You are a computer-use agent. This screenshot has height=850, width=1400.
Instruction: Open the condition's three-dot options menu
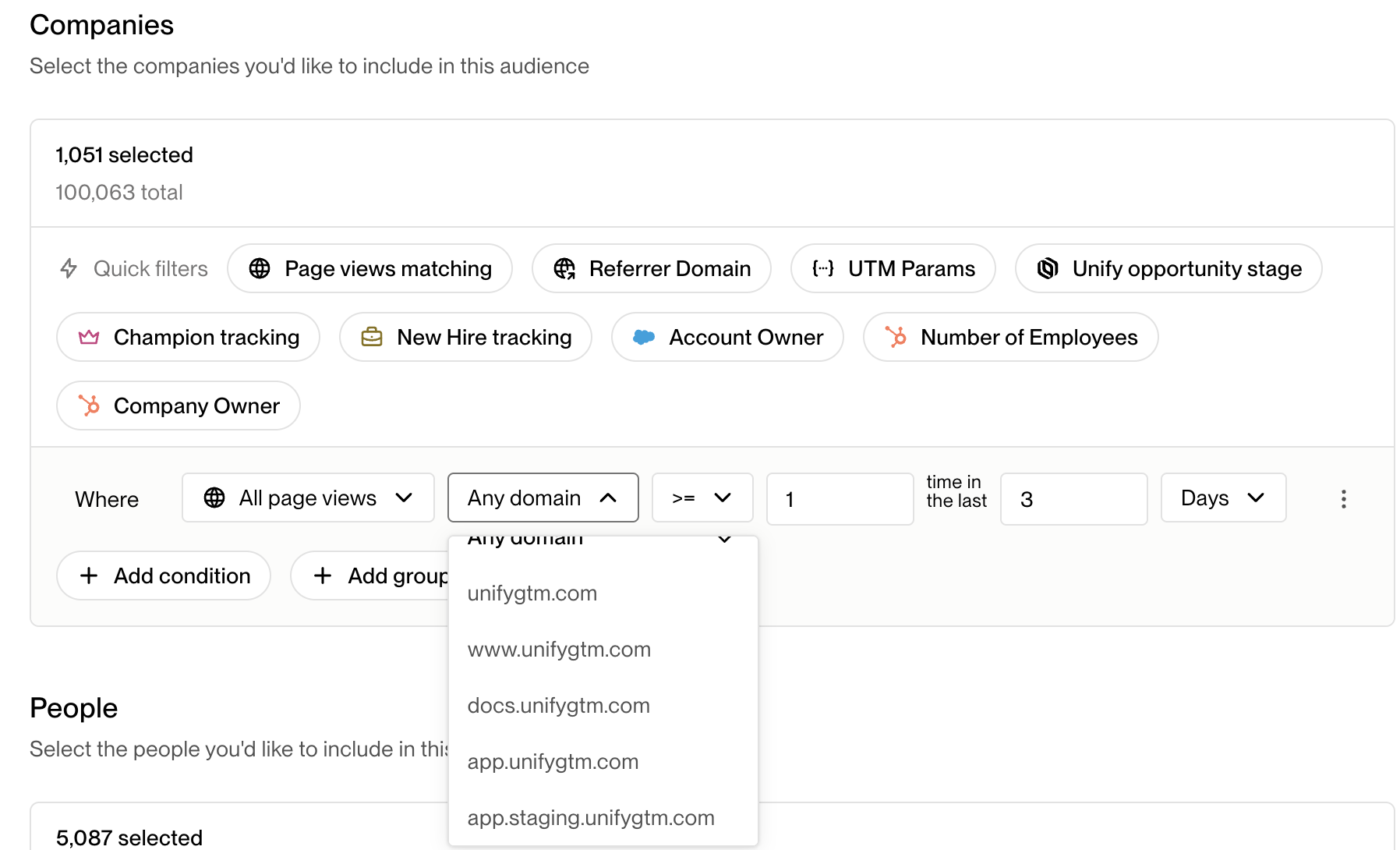(x=1343, y=499)
